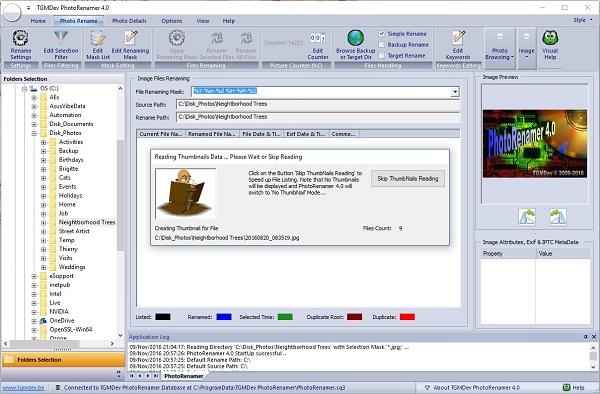Select the OneDrive tree item

[x=62, y=321]
